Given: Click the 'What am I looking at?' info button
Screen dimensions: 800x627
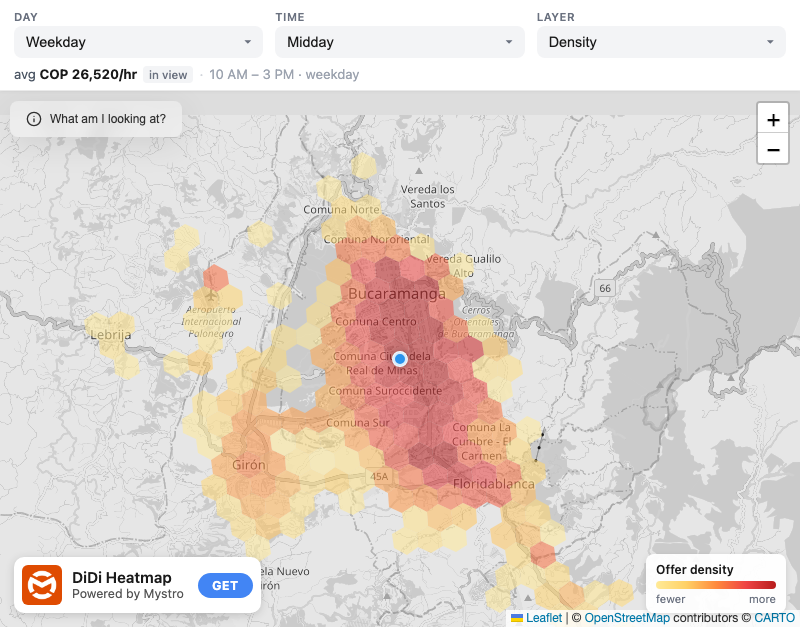Looking at the screenshot, I should (96, 119).
